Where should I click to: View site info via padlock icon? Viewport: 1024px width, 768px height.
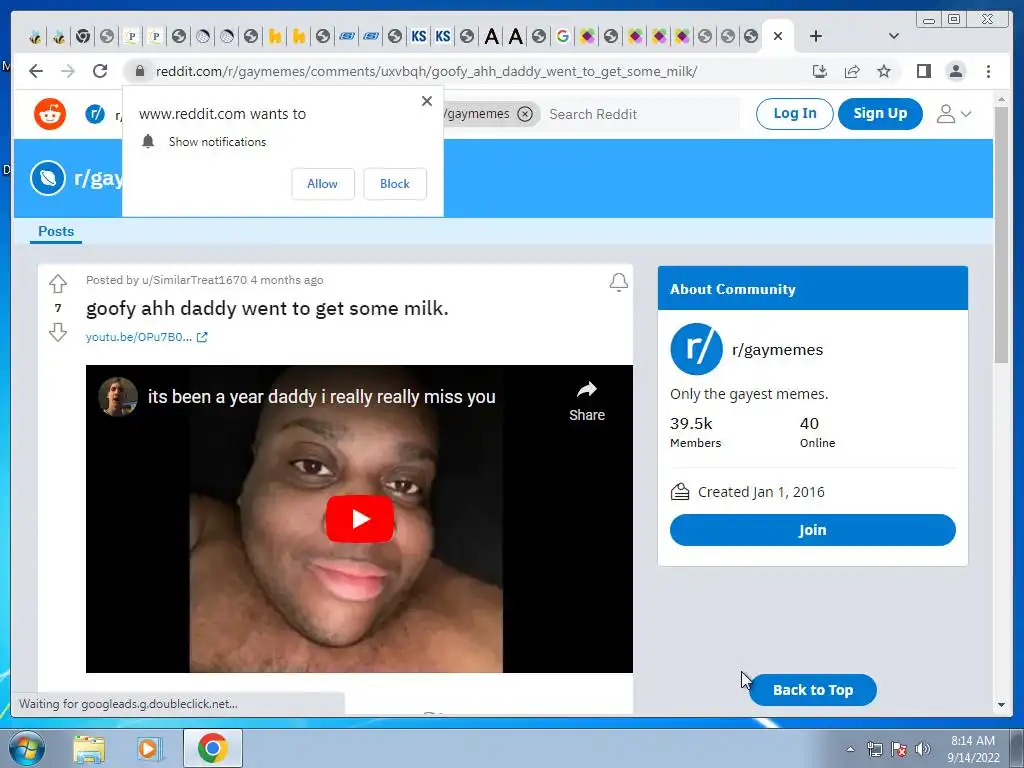(139, 71)
